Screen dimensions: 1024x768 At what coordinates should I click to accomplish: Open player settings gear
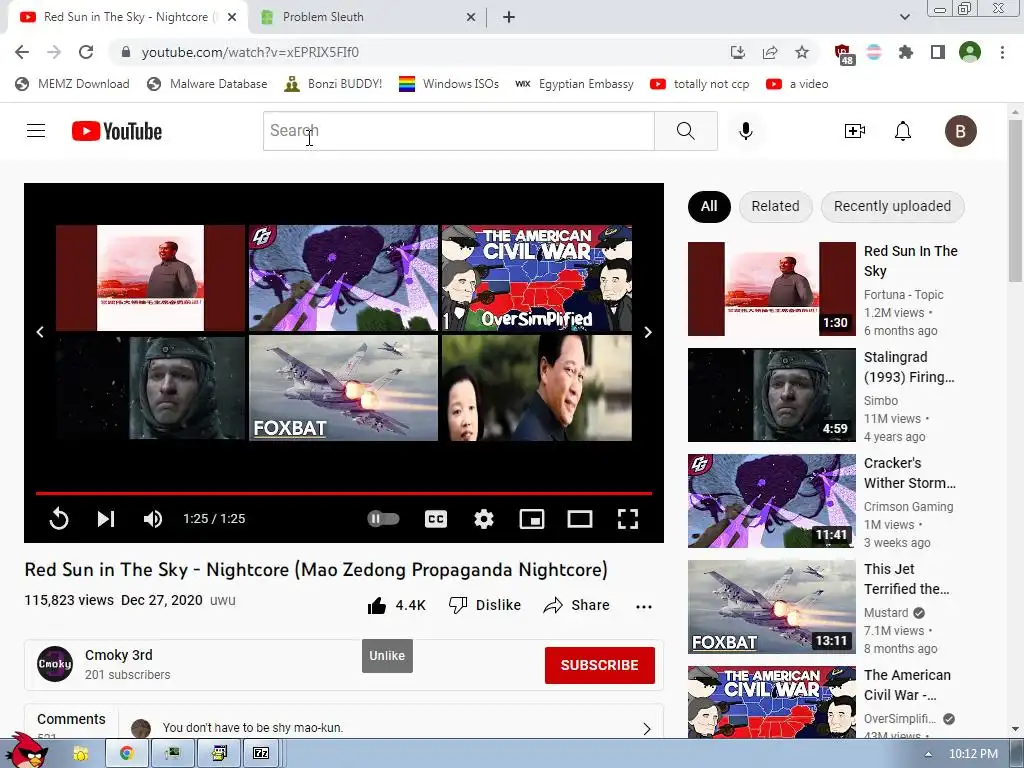click(x=483, y=519)
